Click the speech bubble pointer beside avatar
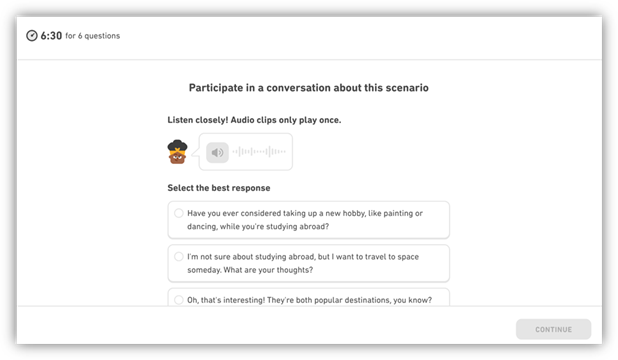The width and height of the screenshot is (618, 360). pyautogui.click(x=195, y=152)
